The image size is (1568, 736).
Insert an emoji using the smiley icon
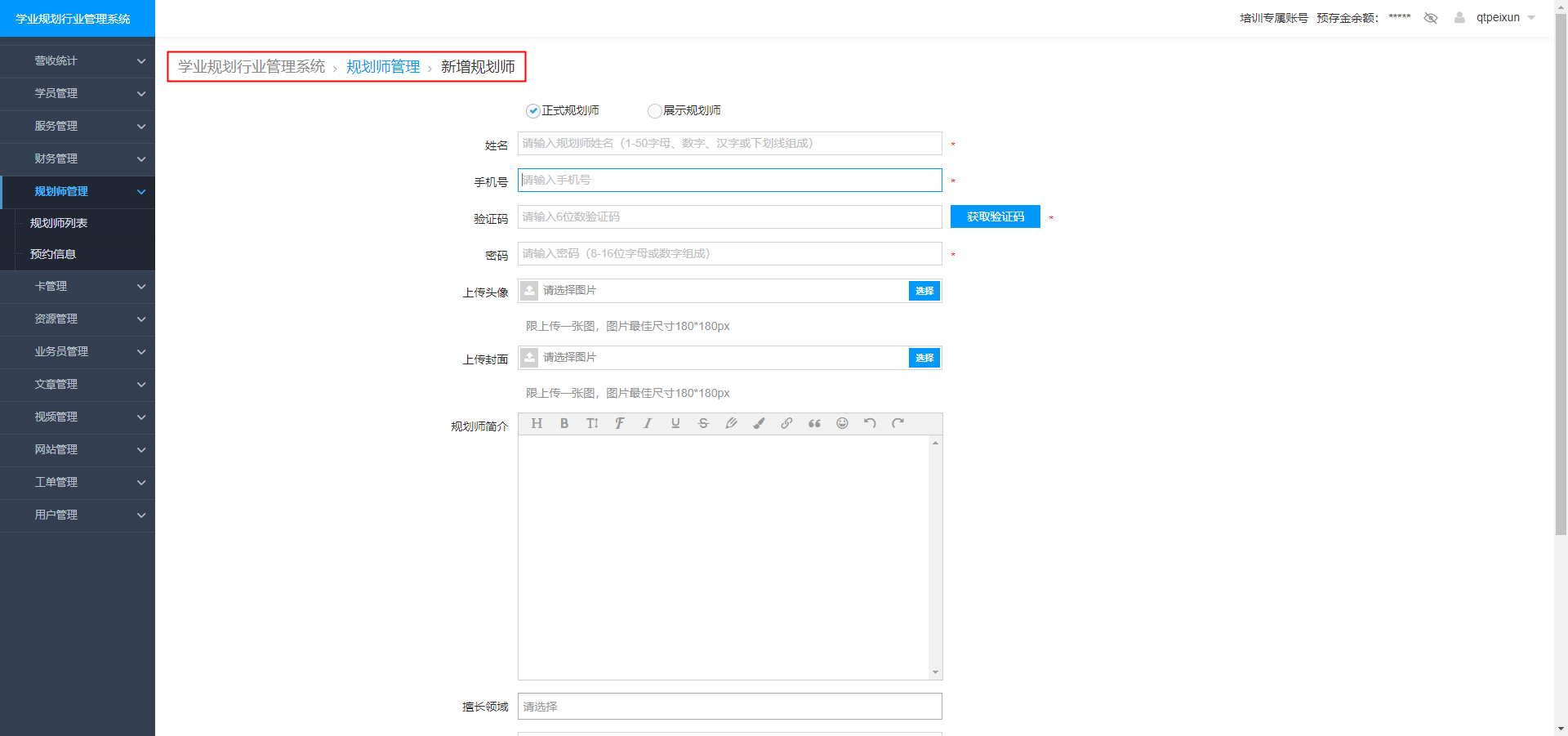coord(841,423)
